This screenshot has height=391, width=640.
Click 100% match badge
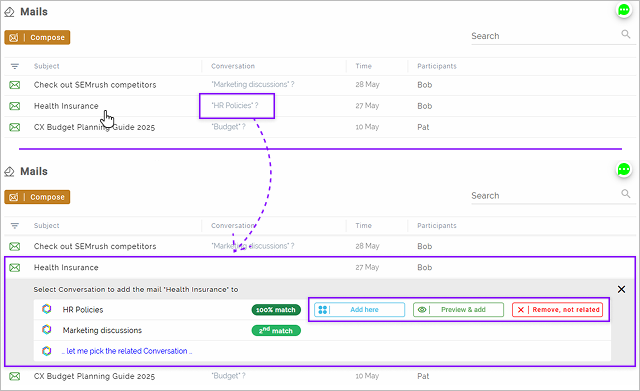(276, 310)
